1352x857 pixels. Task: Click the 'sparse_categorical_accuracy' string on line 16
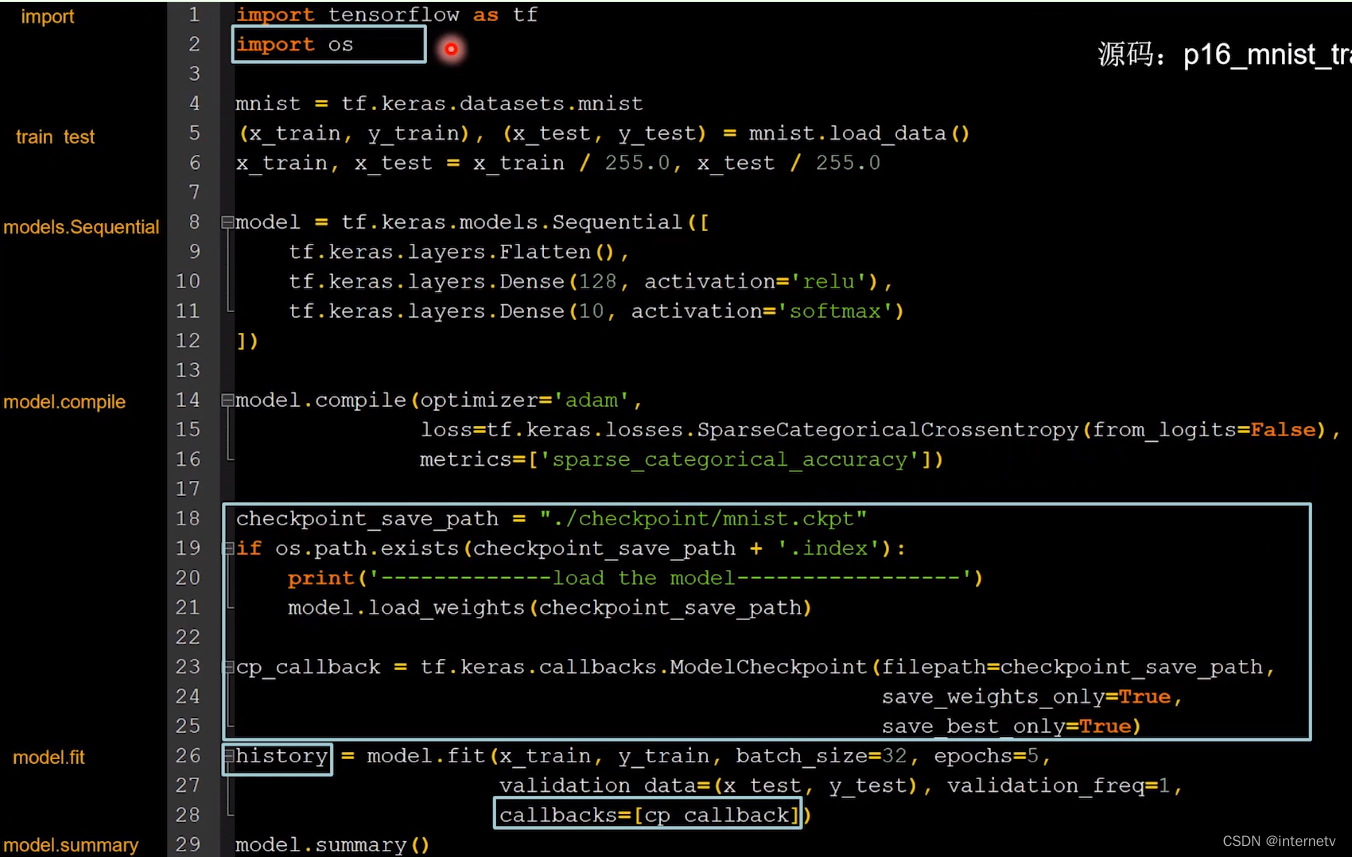[x=730, y=460]
